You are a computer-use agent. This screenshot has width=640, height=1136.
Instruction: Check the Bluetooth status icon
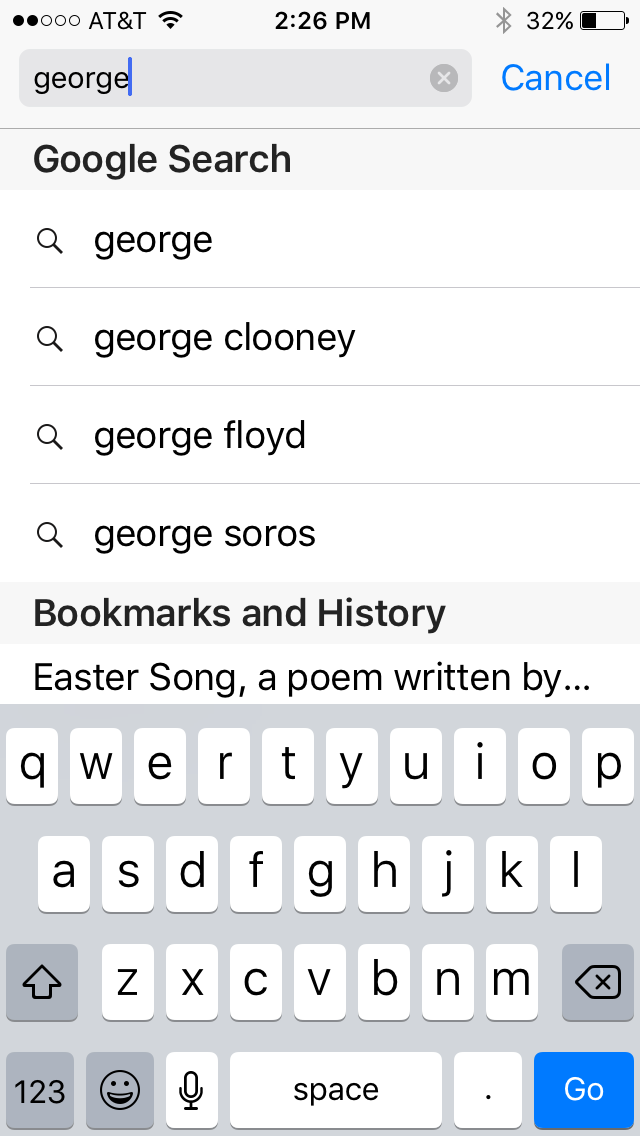[x=503, y=20]
